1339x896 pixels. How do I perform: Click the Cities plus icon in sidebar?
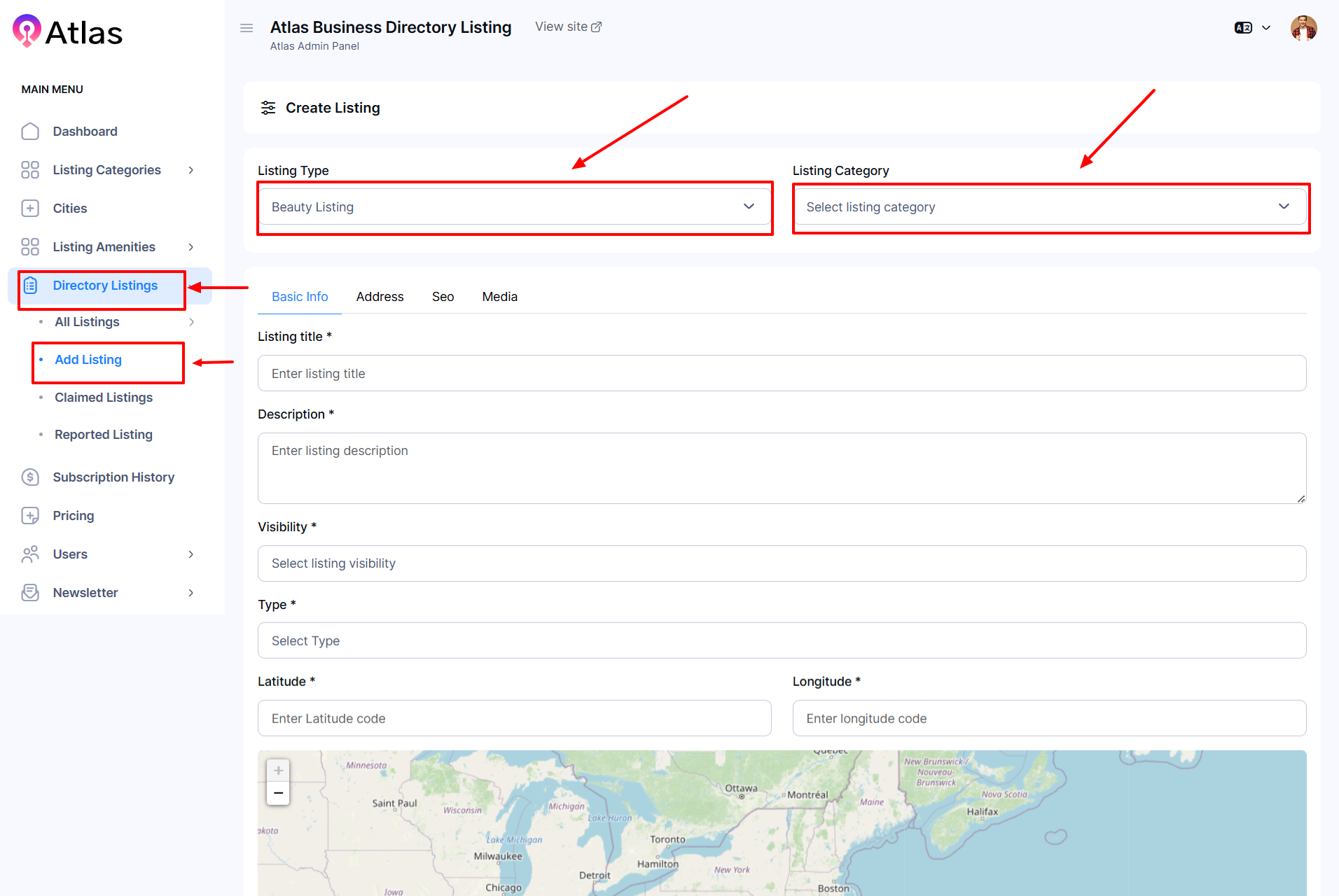coord(30,209)
